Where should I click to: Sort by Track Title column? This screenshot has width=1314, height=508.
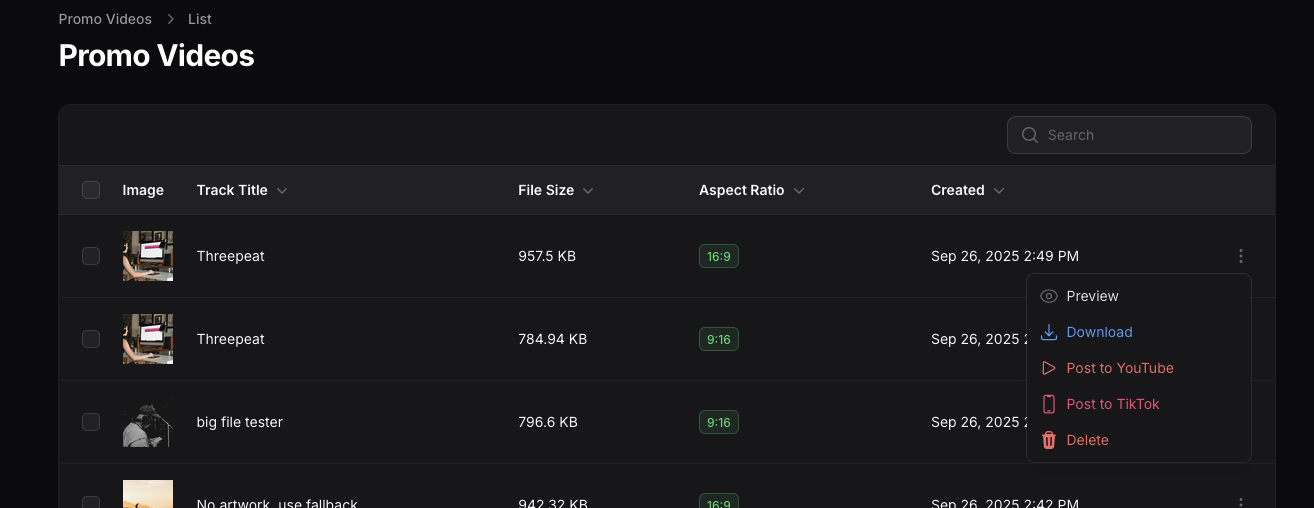tap(242, 190)
